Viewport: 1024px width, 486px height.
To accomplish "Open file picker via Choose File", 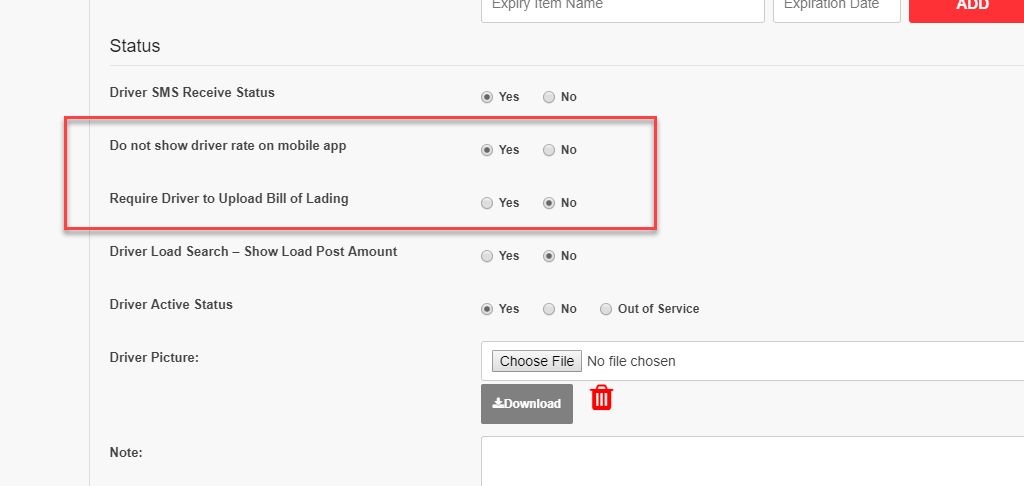I will coord(537,361).
